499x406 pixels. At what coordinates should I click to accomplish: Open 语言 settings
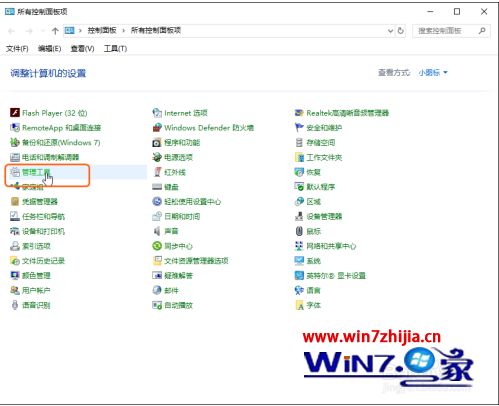(308, 290)
